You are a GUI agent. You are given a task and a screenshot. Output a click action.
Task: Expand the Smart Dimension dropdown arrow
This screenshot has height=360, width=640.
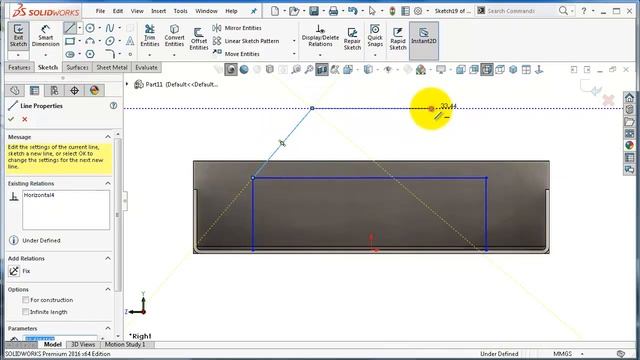click(45, 55)
